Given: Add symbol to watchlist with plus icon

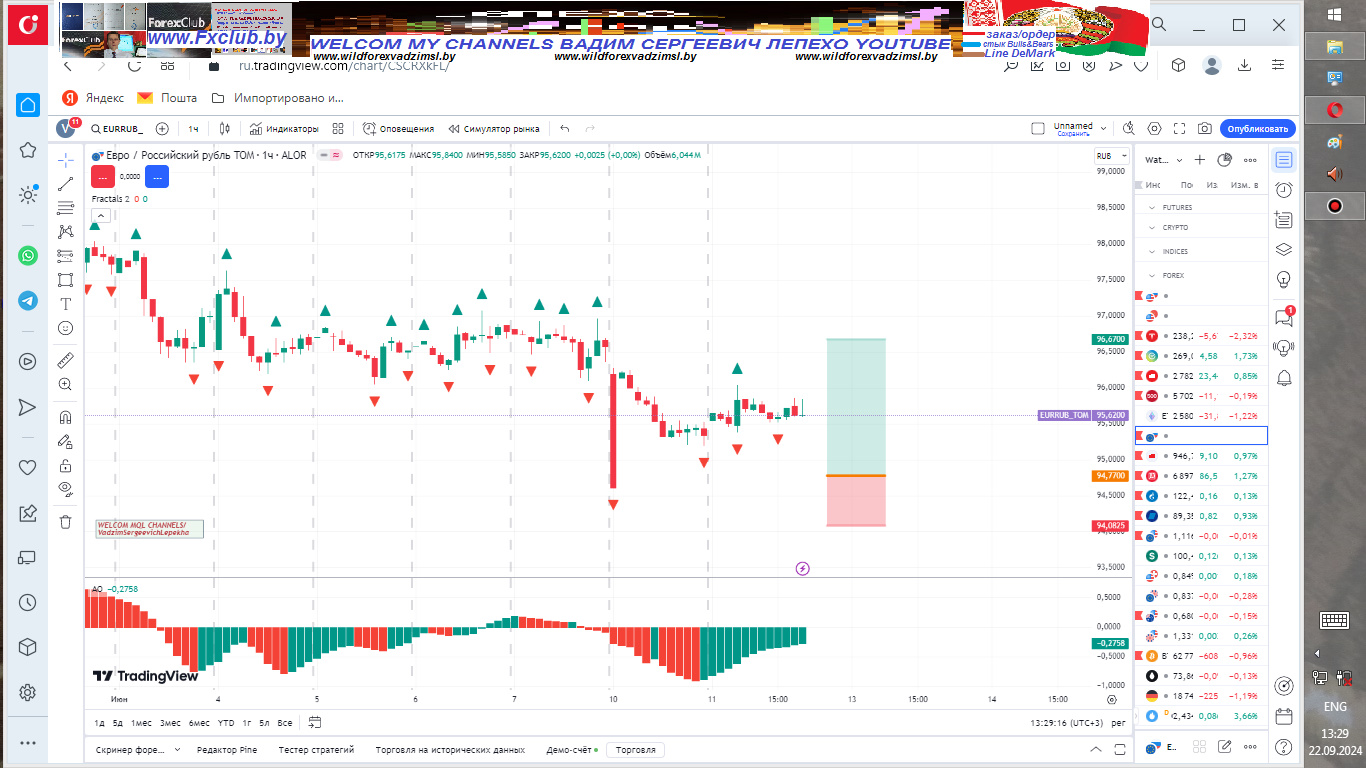Looking at the screenshot, I should 1200,160.
